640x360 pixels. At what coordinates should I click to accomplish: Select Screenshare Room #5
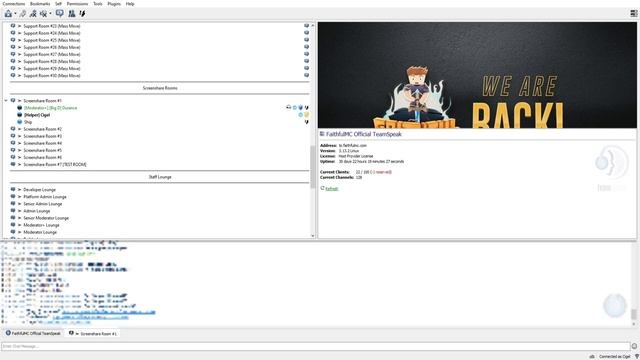click(42, 150)
